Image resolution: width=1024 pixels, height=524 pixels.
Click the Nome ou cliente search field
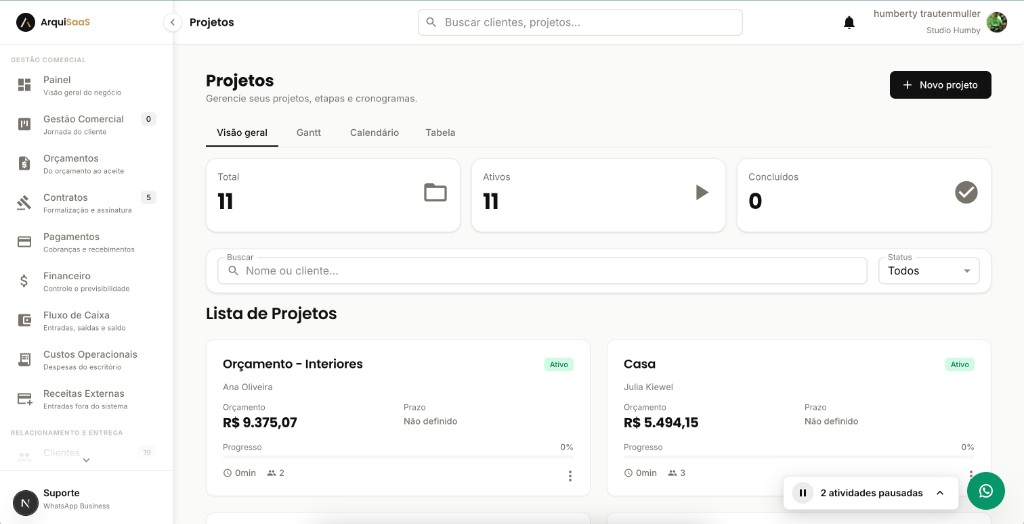coord(542,270)
